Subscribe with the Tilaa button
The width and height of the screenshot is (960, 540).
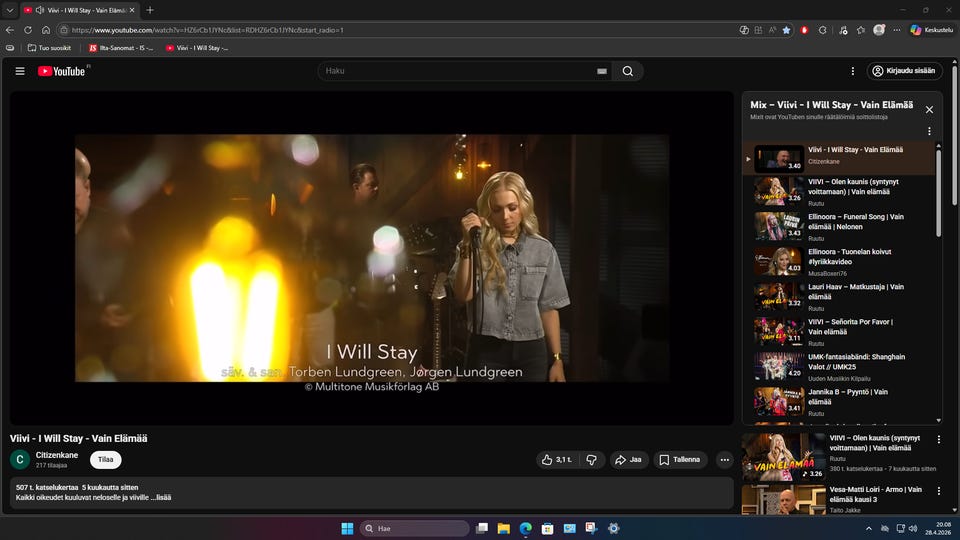pyautogui.click(x=105, y=460)
